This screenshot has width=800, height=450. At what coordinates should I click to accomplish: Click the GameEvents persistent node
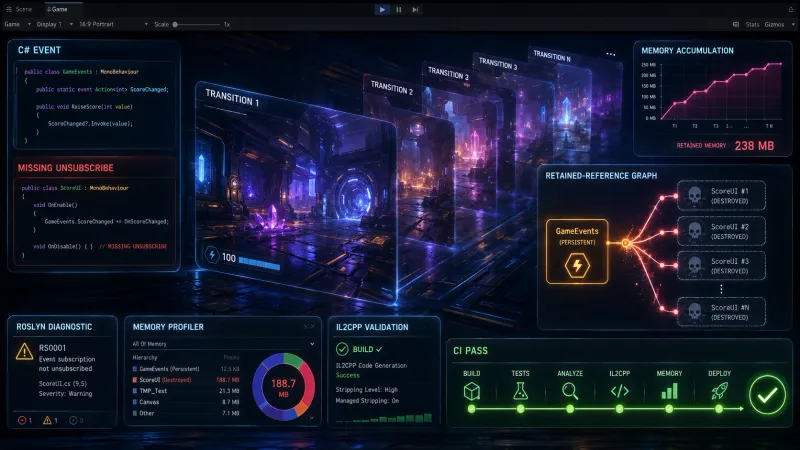577,252
